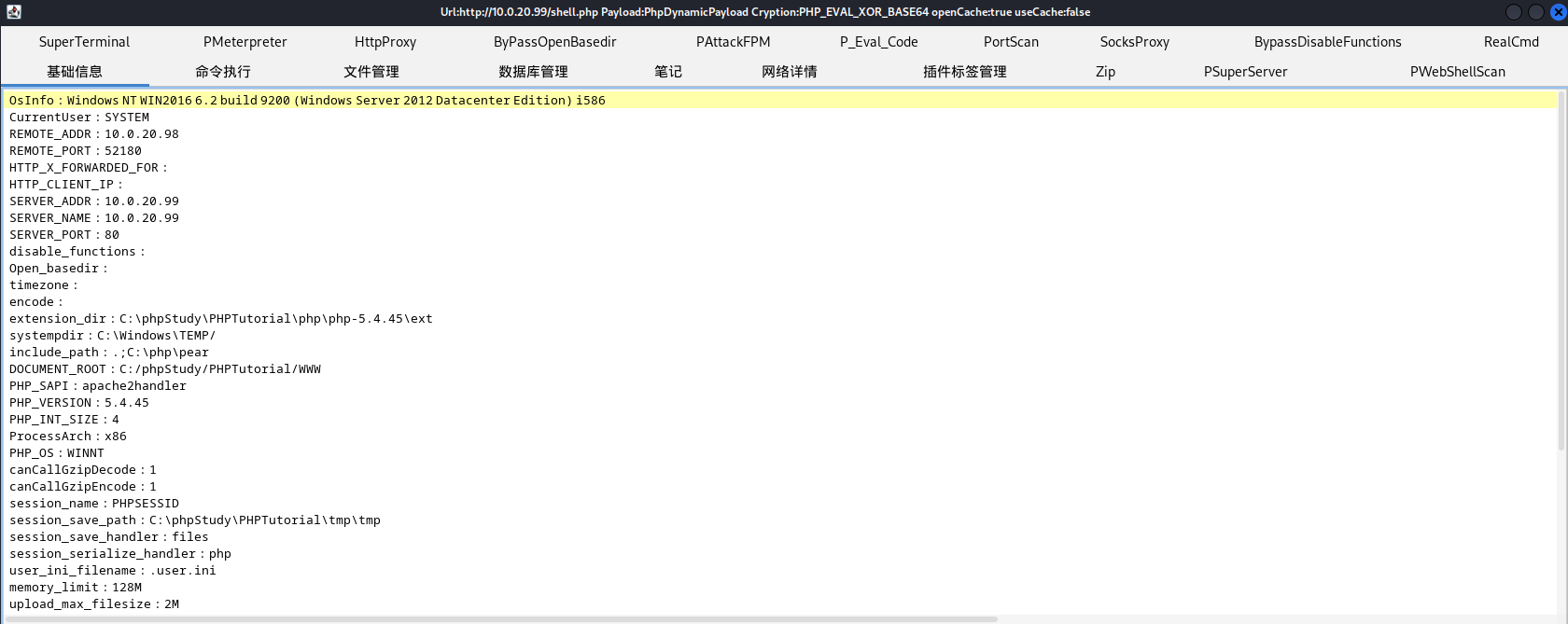Click the canCallGzipEncode : 1 line
This screenshot has width=1568, height=624.
click(x=83, y=486)
